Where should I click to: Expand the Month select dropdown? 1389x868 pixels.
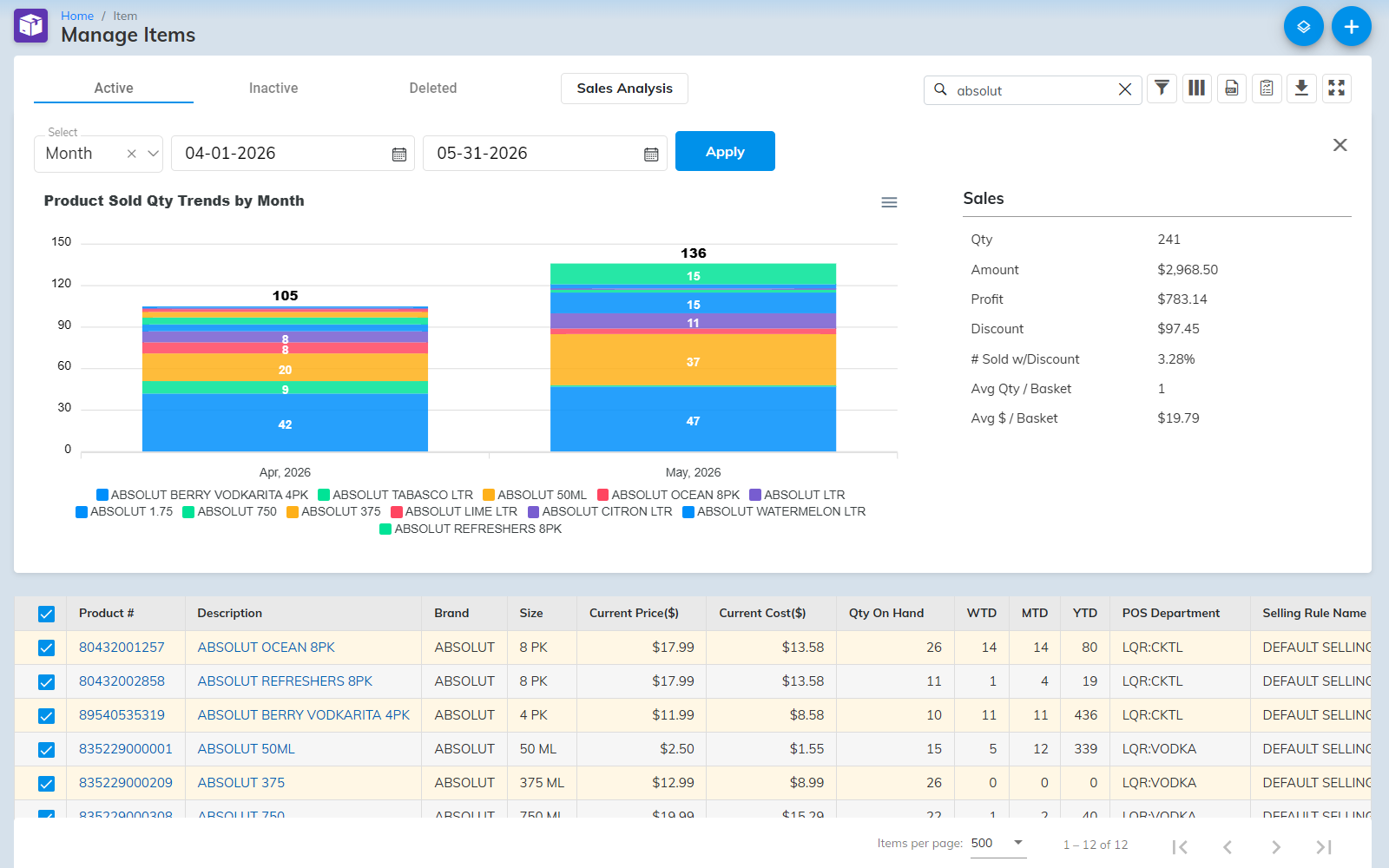[154, 154]
